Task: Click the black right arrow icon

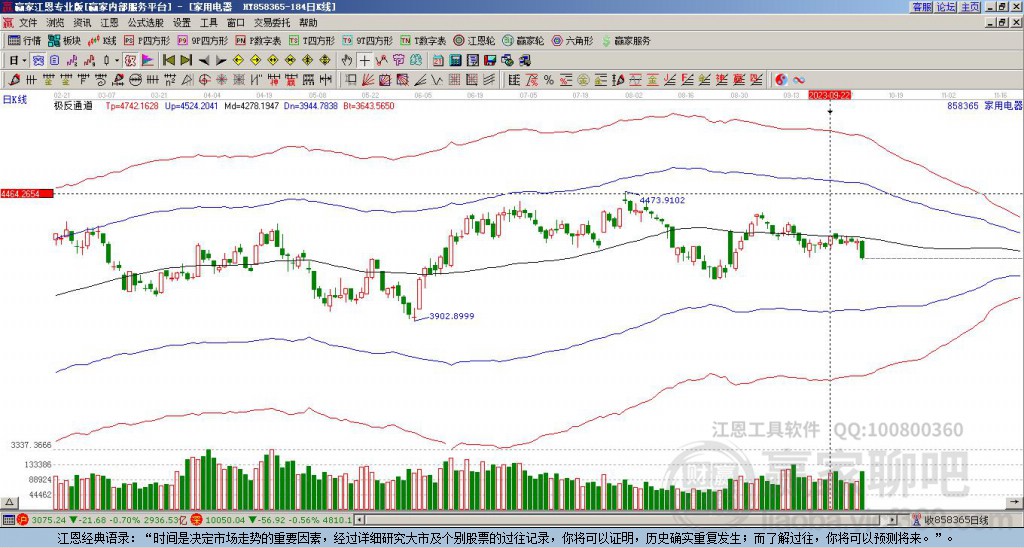Action: [221, 60]
